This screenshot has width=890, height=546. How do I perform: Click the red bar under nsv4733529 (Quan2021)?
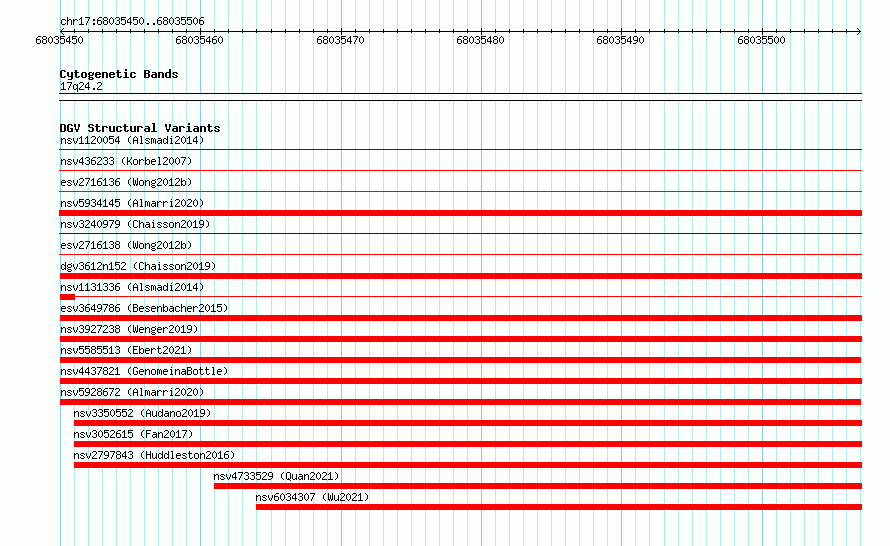point(538,486)
